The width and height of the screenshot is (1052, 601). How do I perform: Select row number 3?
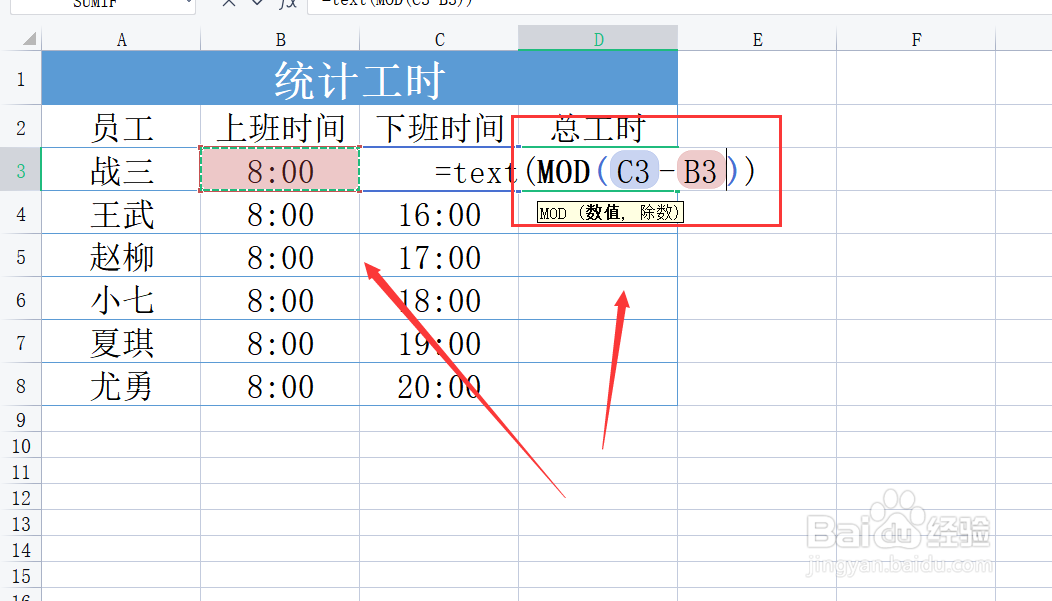pos(21,171)
